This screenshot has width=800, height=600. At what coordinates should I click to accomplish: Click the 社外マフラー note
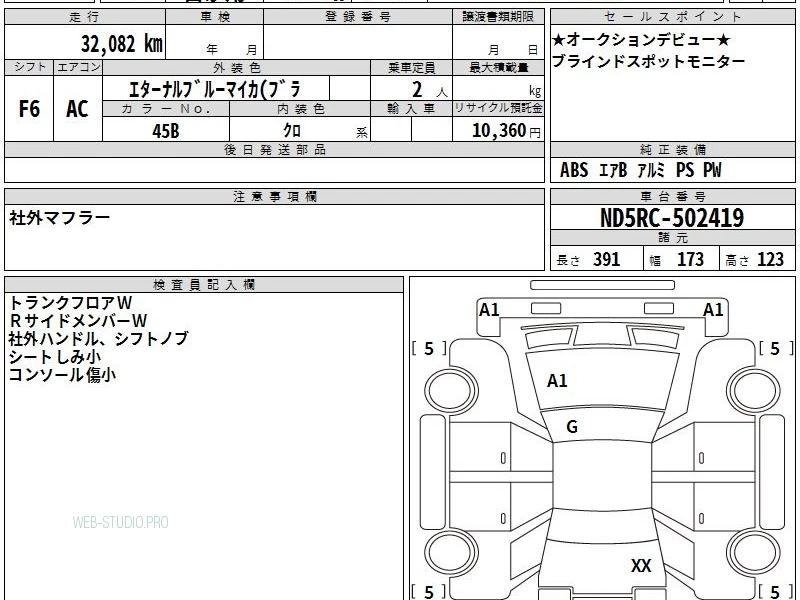tap(59, 218)
